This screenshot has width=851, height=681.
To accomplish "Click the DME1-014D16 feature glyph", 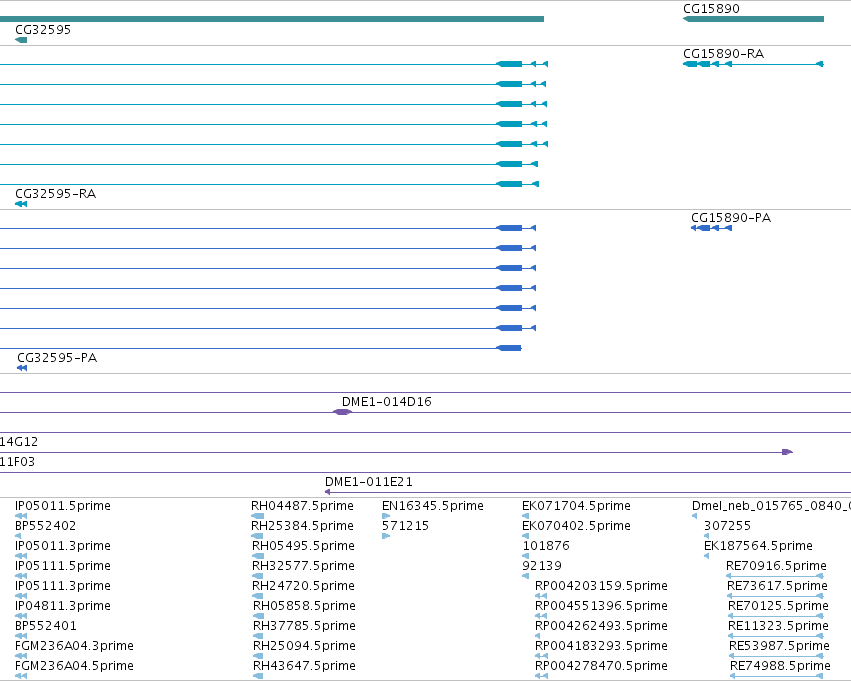I will pyautogui.click(x=342, y=412).
